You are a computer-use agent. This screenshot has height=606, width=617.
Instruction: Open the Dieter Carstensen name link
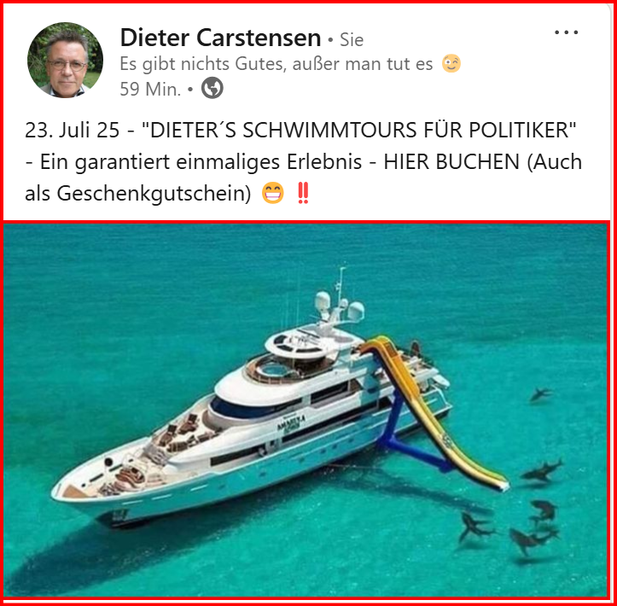(220, 38)
